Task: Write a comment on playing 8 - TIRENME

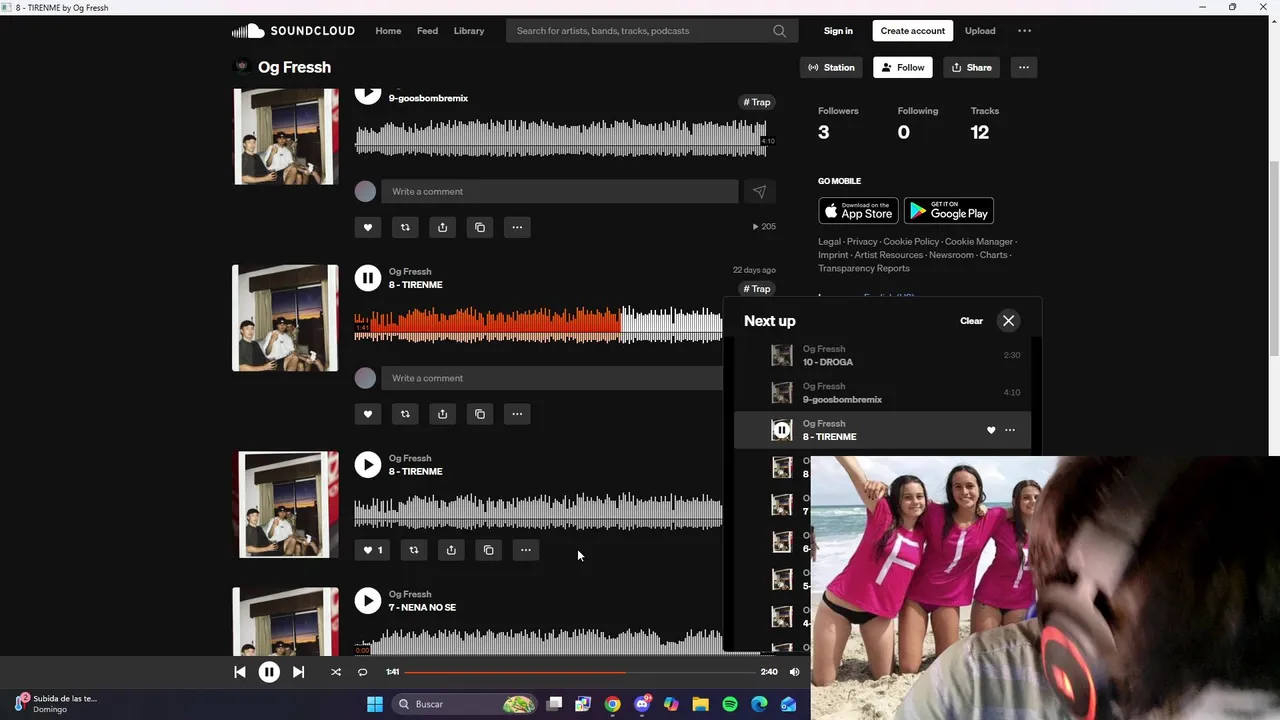Action: 552,378
